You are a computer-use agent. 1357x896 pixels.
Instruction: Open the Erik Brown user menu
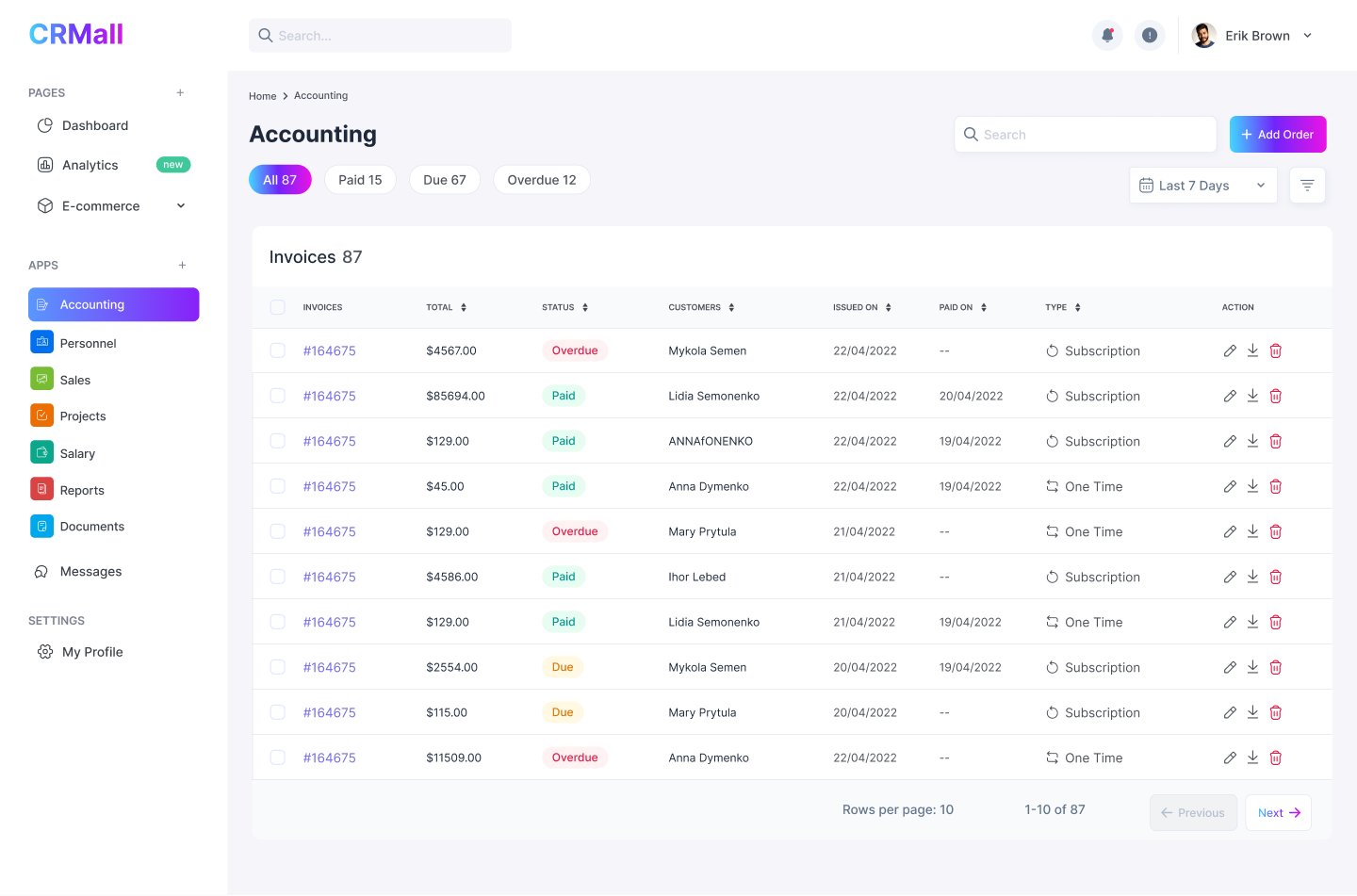pyautogui.click(x=1253, y=36)
